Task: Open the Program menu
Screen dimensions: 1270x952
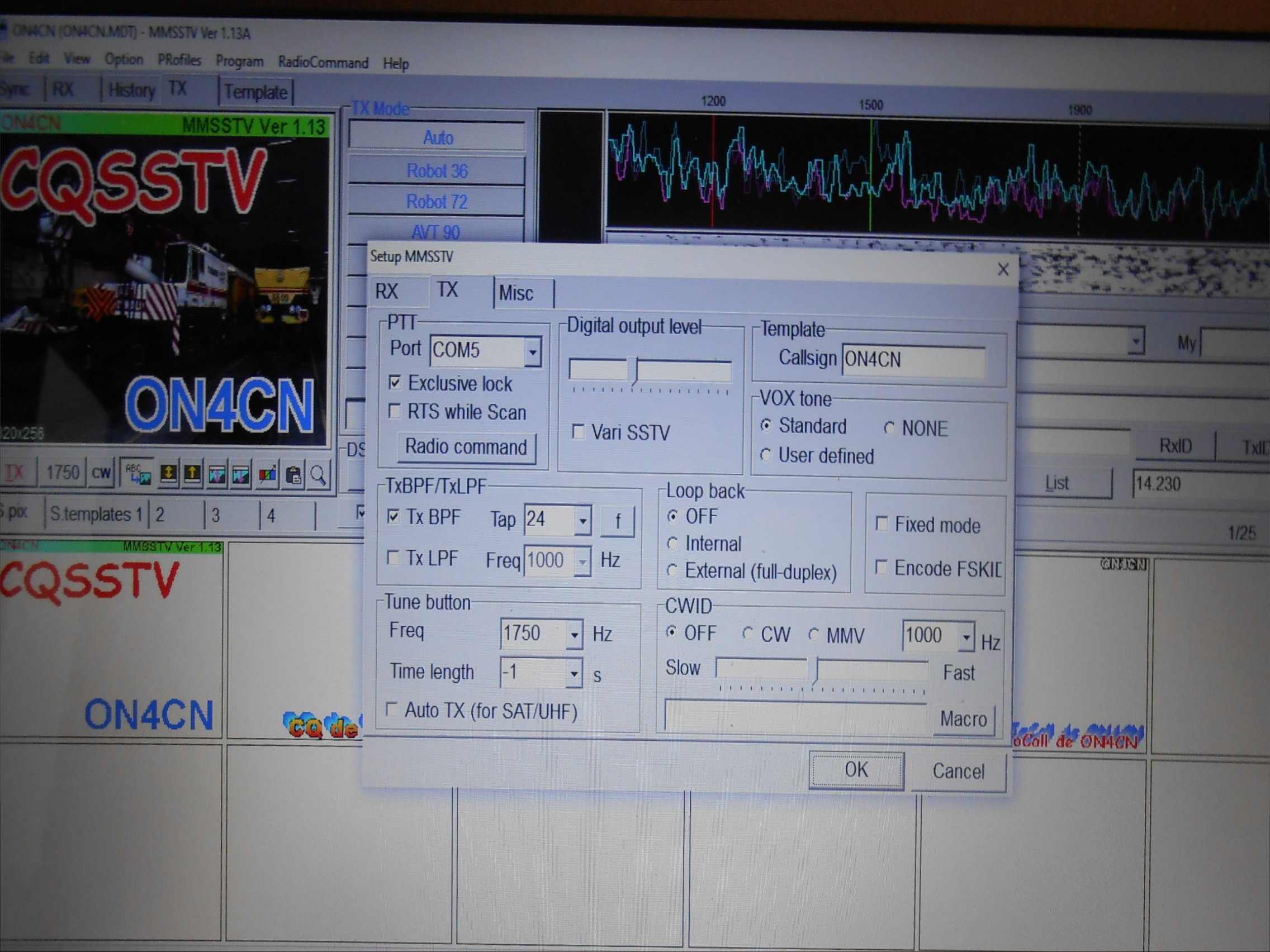Action: 239,61
